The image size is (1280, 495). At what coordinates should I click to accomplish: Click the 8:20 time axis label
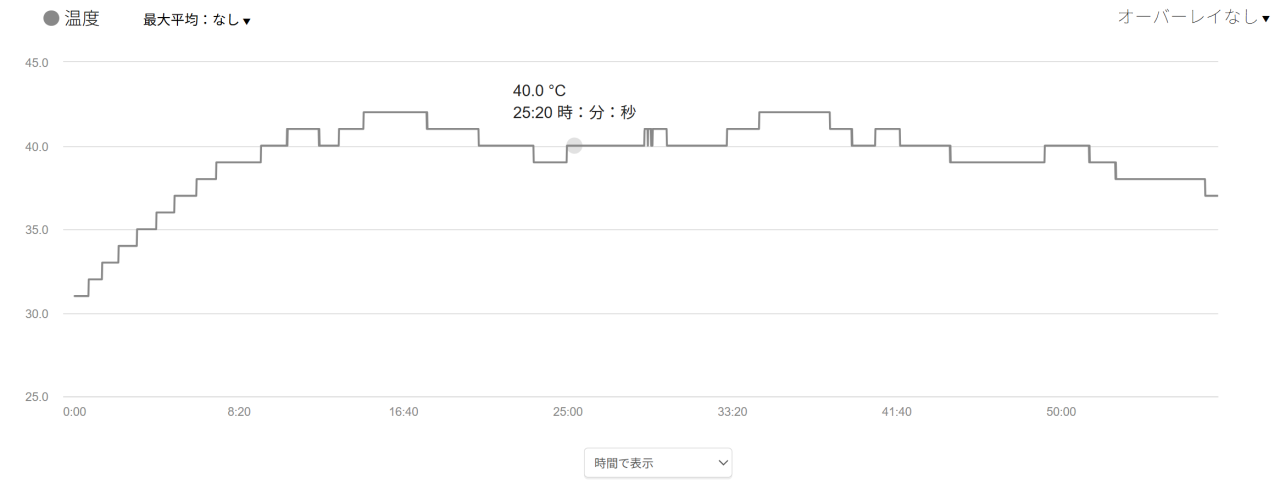coord(239,412)
